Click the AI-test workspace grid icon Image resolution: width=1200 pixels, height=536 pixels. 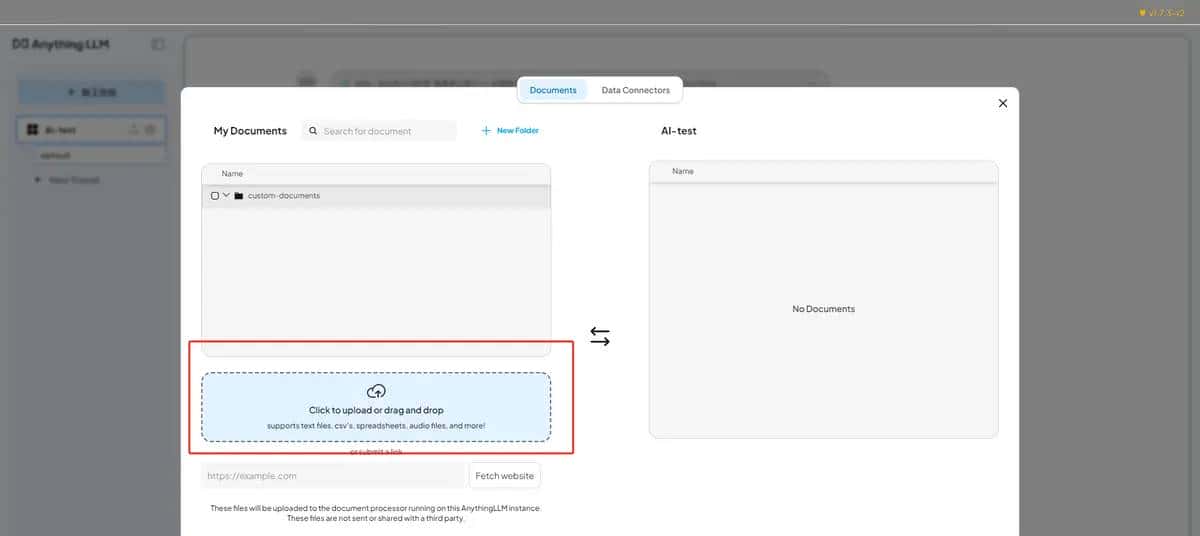click(32, 130)
